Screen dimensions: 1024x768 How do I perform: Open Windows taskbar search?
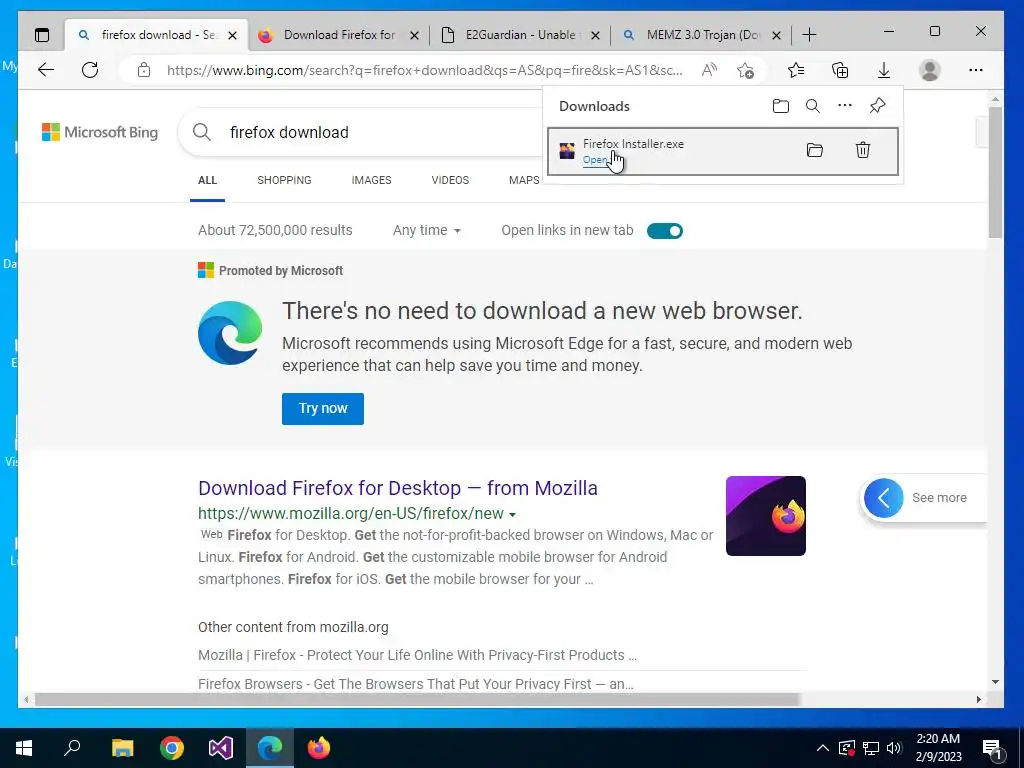point(72,748)
